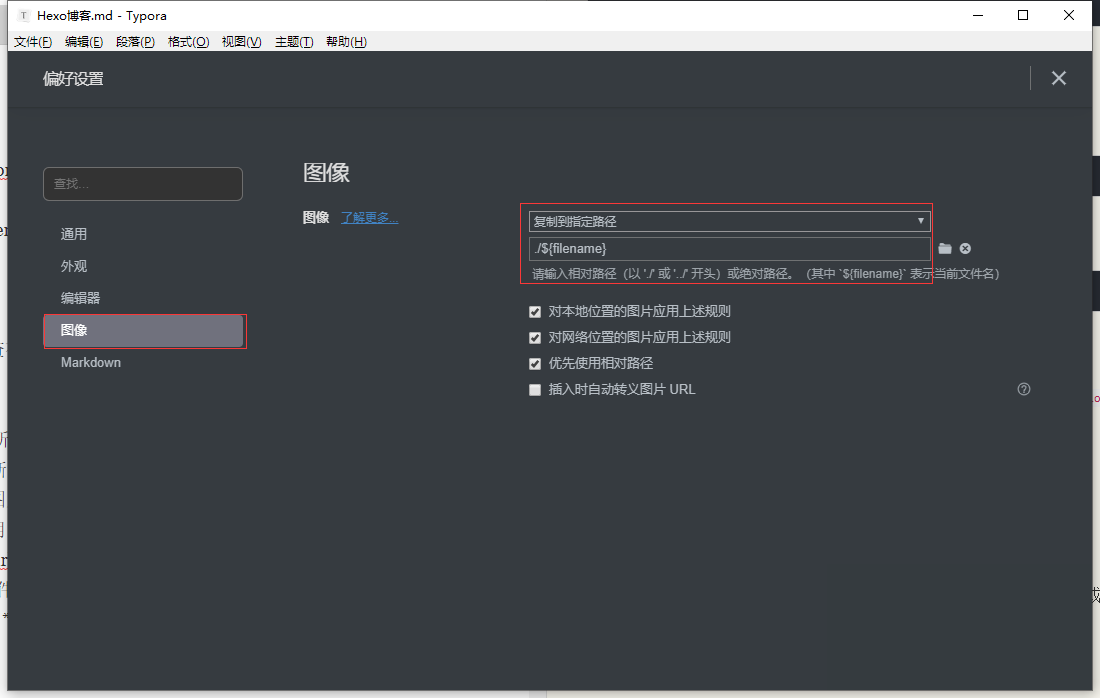Open the 主题 menu
The image size is (1100, 698).
pyautogui.click(x=294, y=42)
